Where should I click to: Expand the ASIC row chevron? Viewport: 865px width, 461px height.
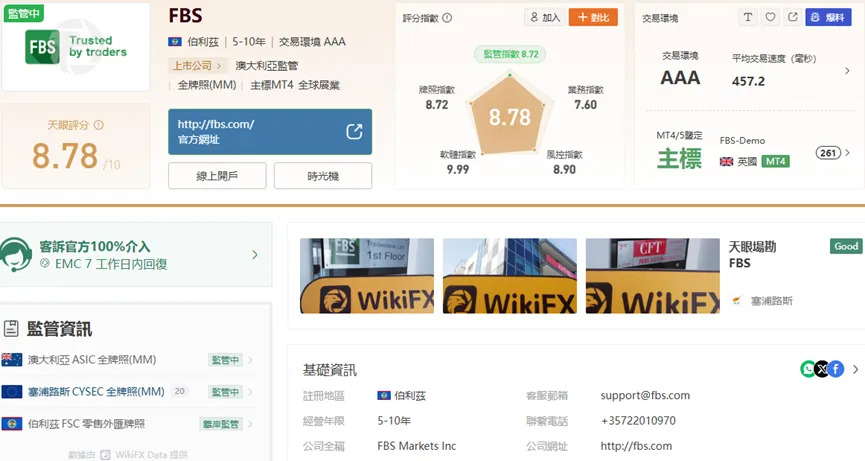250,360
